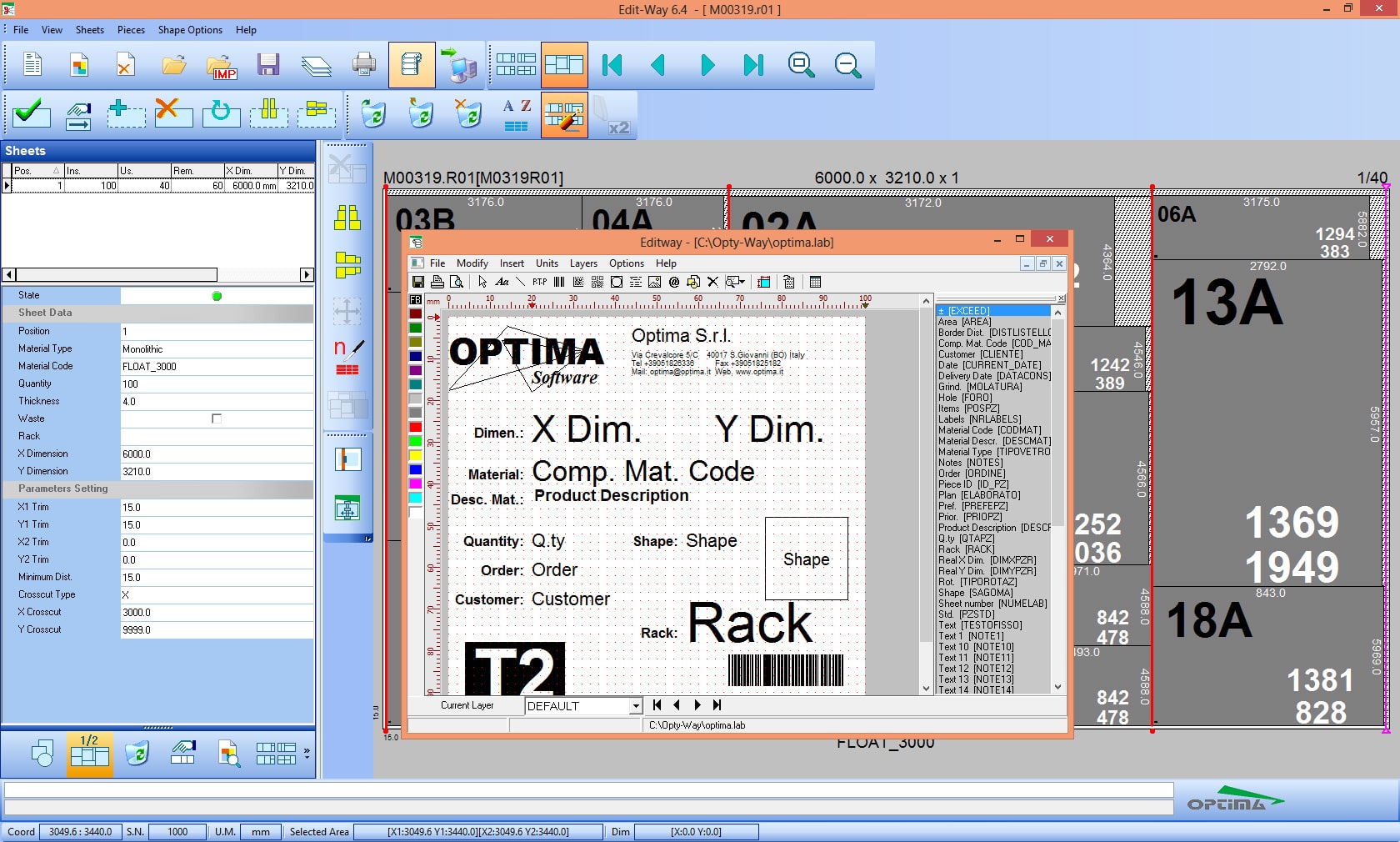Toggle the highlighted label printing button

[x=412, y=65]
